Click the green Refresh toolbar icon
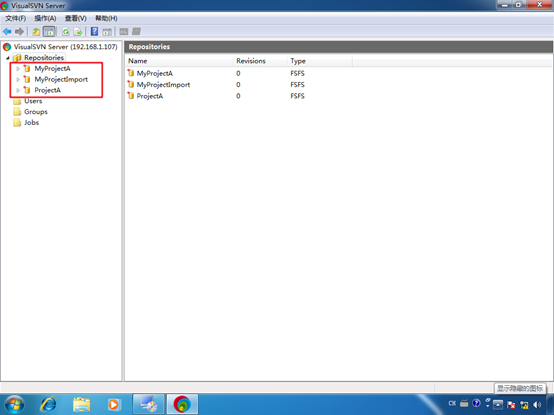 (66, 32)
